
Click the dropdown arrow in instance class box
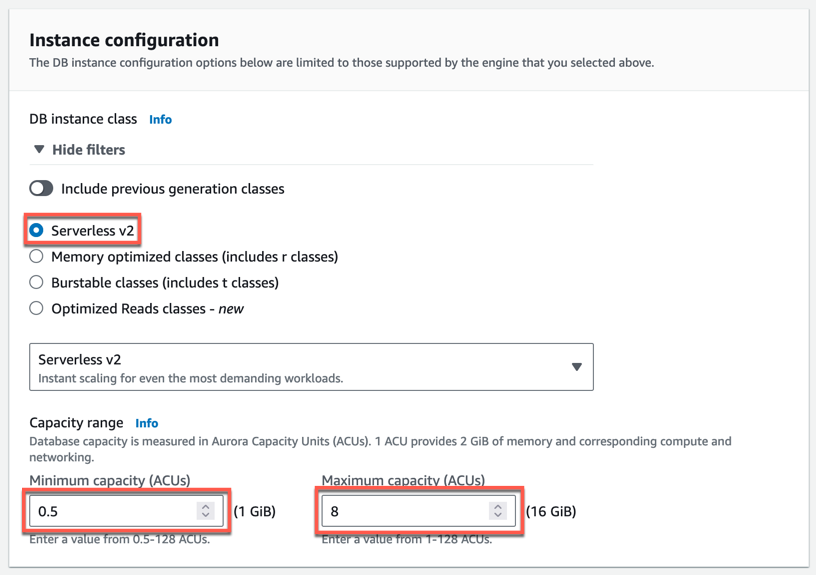click(x=576, y=367)
